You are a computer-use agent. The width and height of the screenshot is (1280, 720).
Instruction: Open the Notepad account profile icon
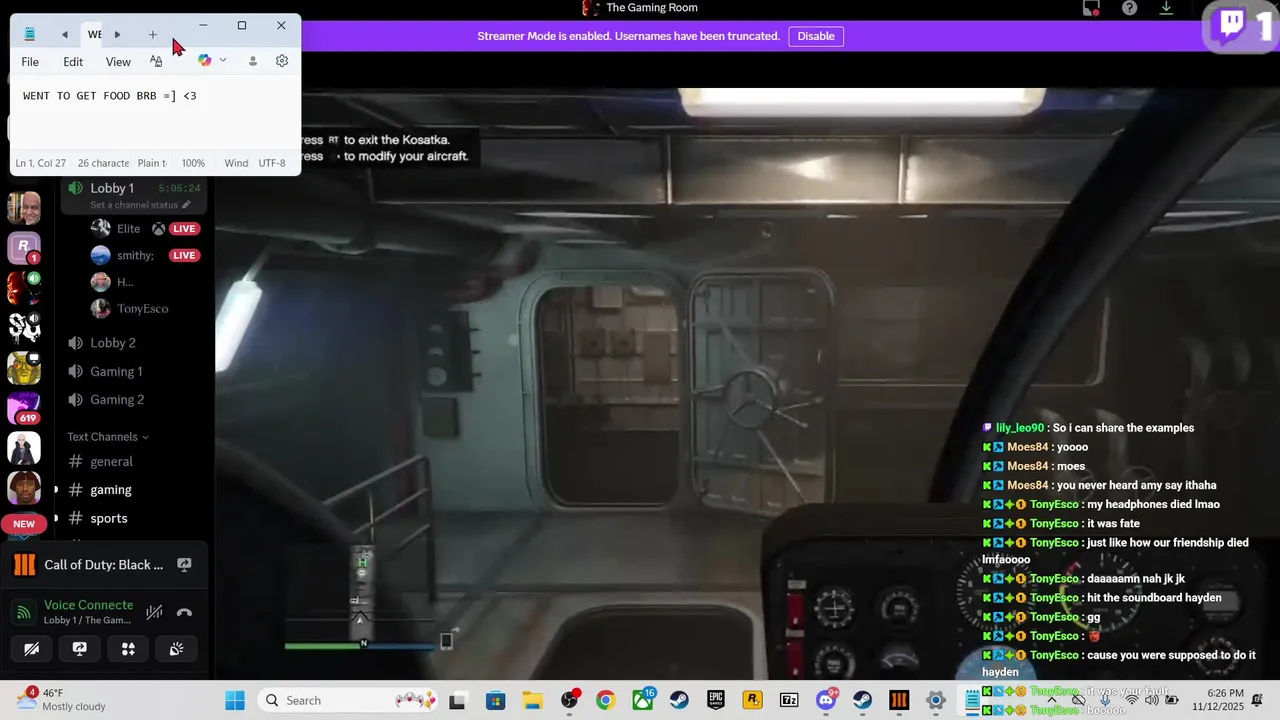(253, 61)
